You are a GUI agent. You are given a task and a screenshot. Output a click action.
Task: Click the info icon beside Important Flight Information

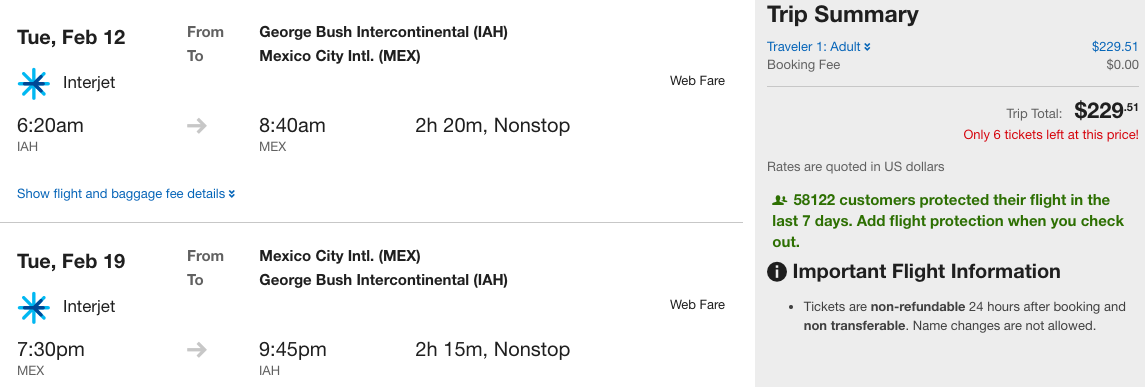click(777, 272)
